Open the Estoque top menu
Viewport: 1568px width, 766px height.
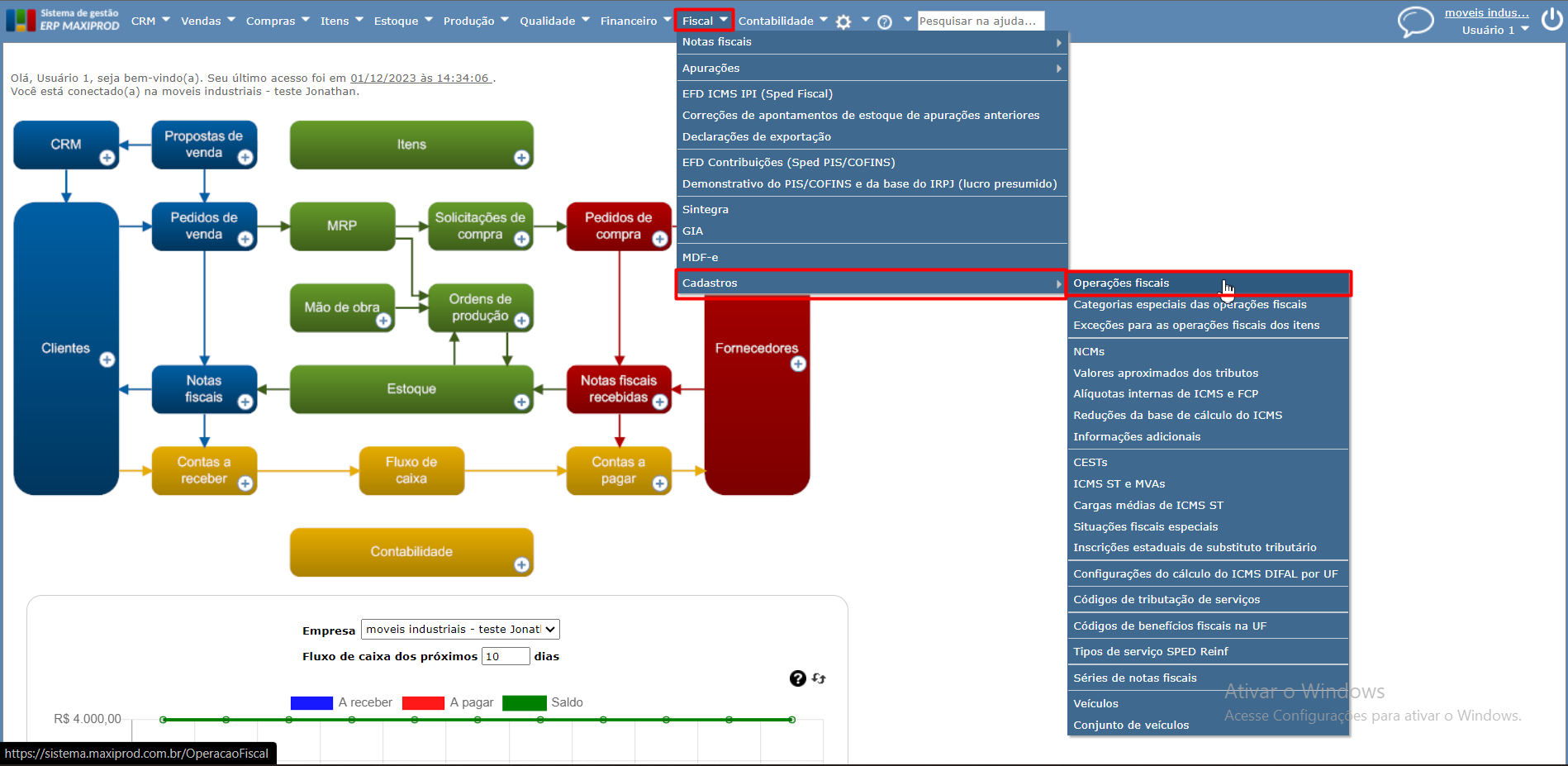(403, 21)
